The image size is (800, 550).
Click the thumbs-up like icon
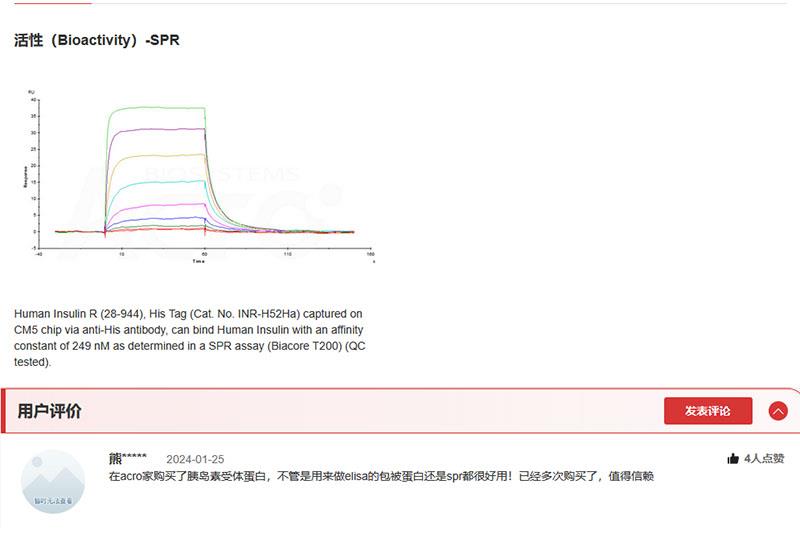point(733,459)
